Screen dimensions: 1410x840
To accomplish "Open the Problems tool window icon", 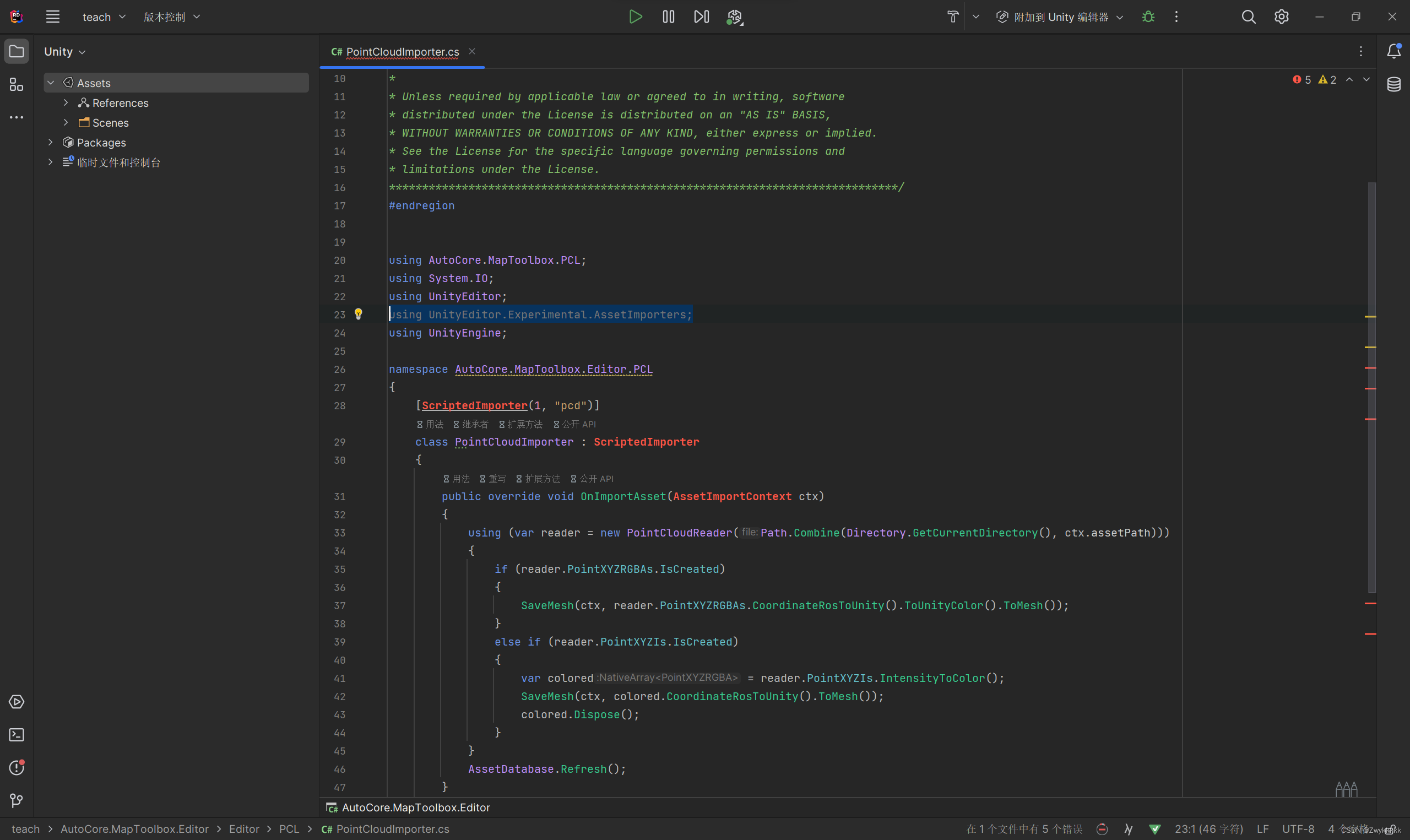I will click(x=17, y=767).
